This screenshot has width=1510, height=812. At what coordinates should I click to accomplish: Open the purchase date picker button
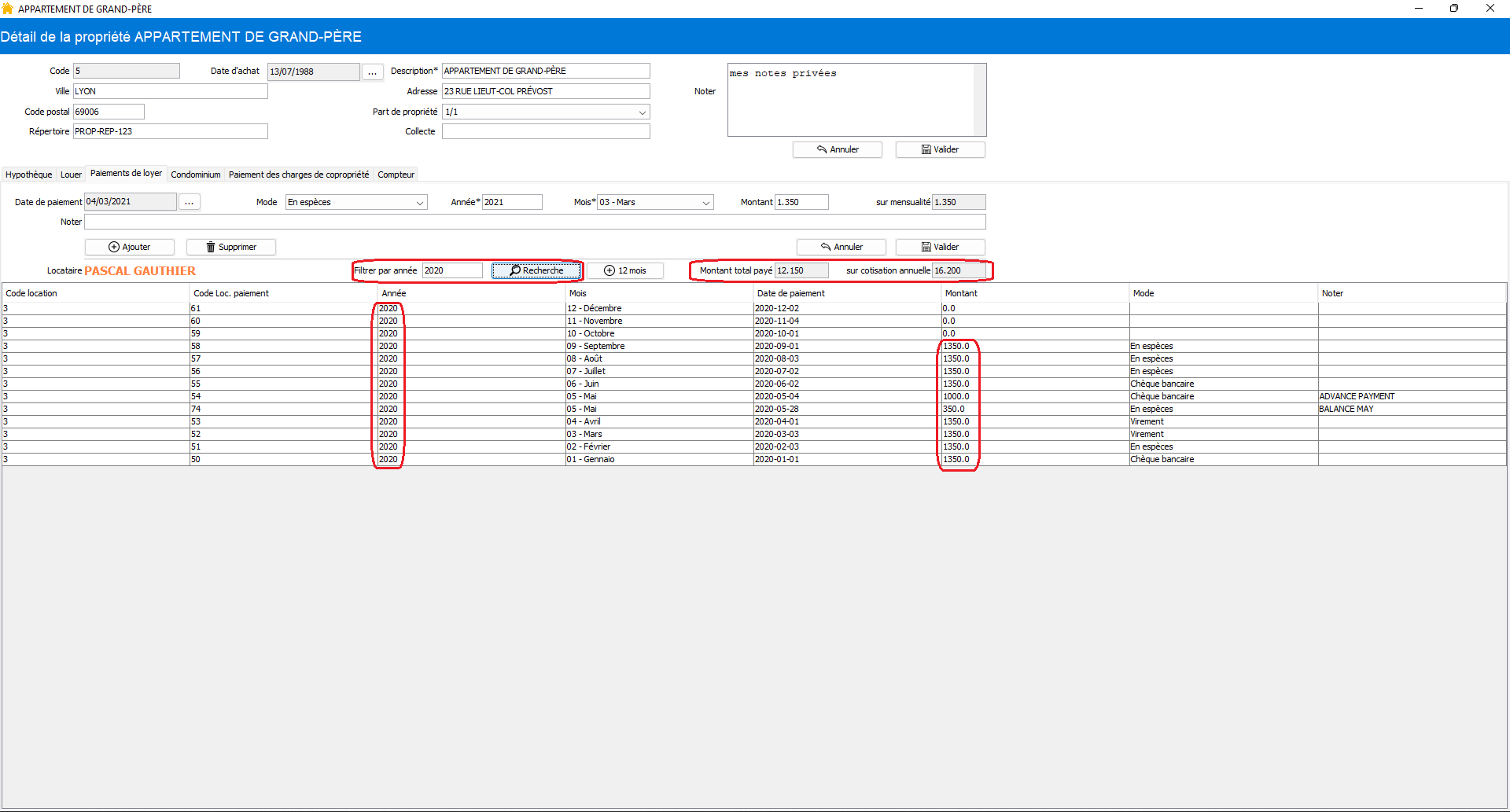click(x=372, y=72)
